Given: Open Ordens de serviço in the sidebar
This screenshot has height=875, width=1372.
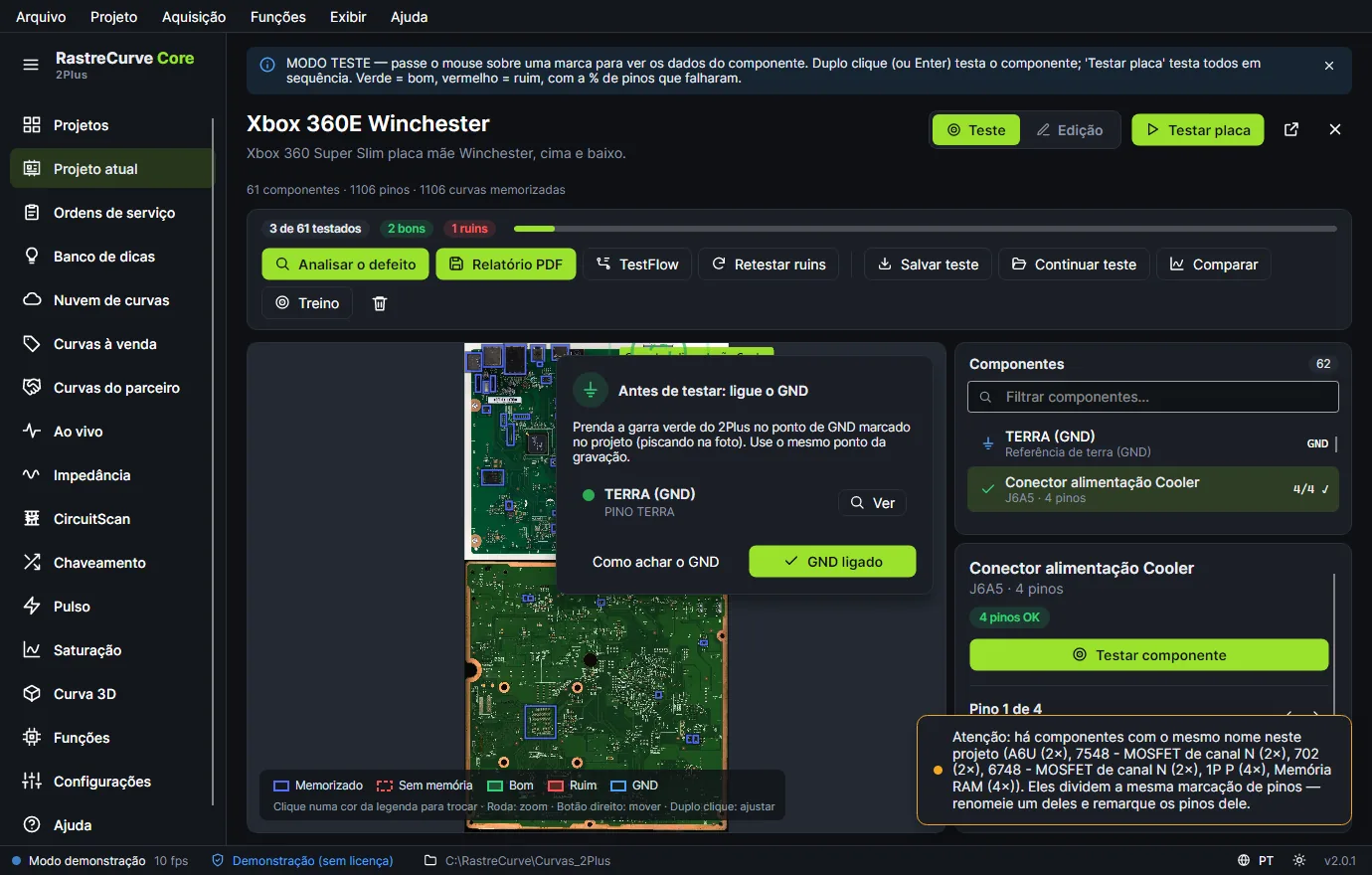Looking at the screenshot, I should 111,213.
